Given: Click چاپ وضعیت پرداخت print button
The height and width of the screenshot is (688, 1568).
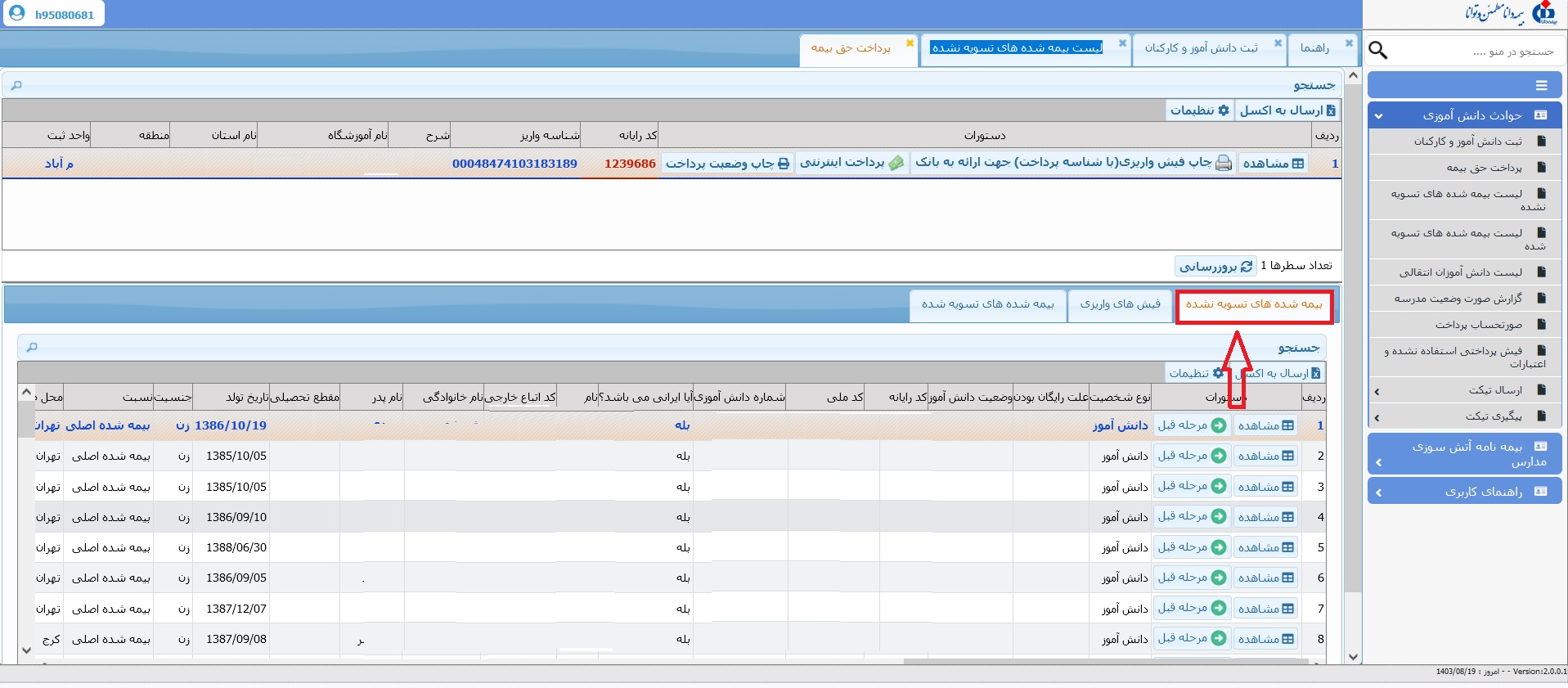Looking at the screenshot, I should point(727,164).
